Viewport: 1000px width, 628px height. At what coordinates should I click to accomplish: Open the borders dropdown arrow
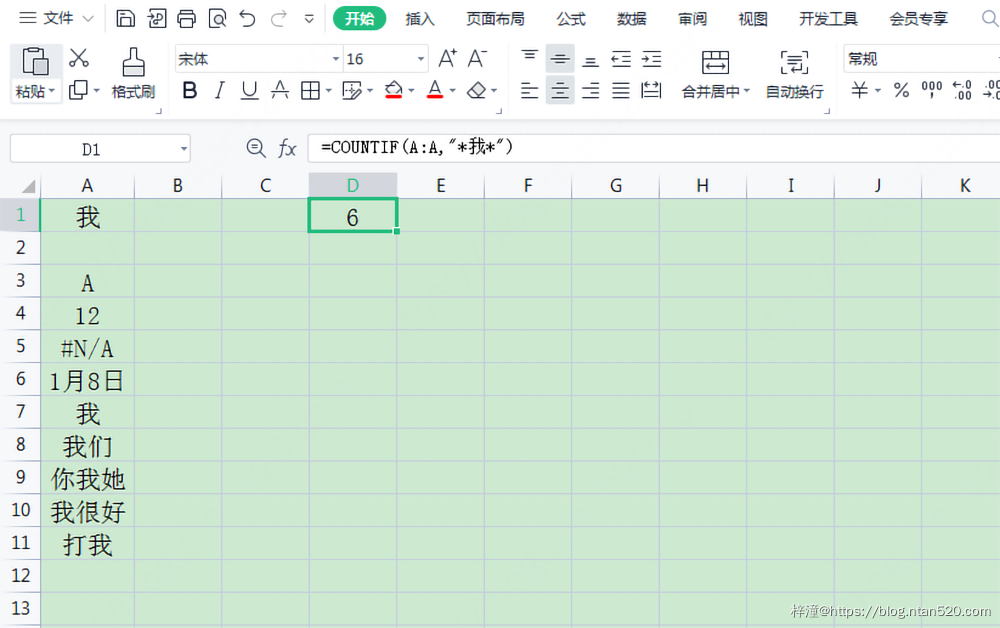coord(328,91)
